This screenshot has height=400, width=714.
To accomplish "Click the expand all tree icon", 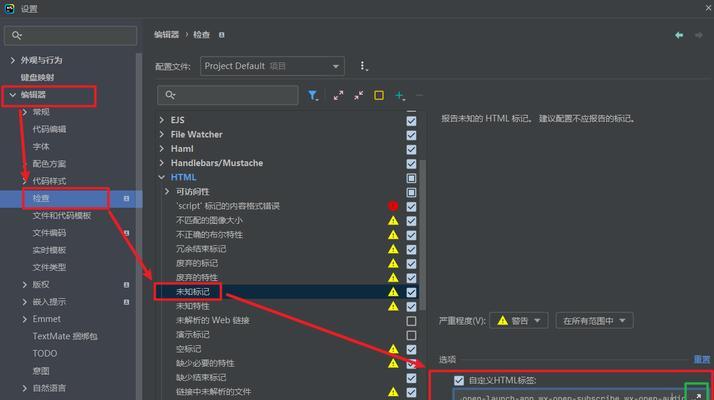I will (x=338, y=95).
